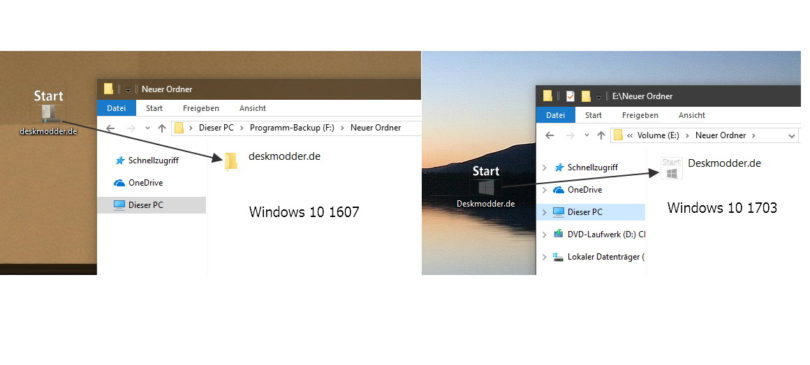Click the deskmodder.de Start desktop icon on the left
Image resolution: width=810 pixels, height=365 pixels.
[x=49, y=113]
